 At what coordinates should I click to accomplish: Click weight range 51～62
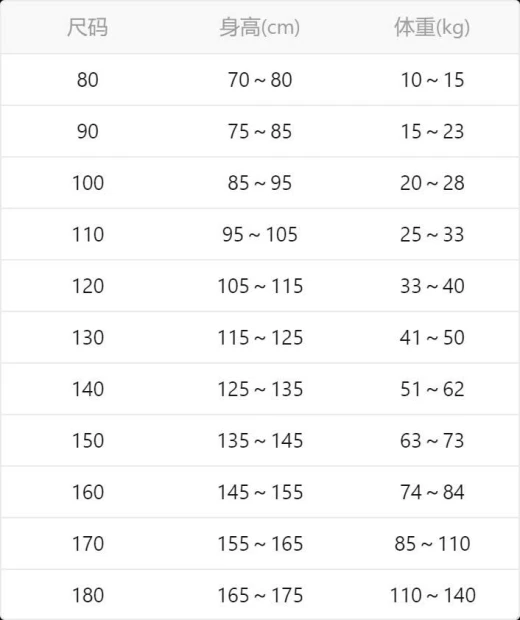coord(432,389)
